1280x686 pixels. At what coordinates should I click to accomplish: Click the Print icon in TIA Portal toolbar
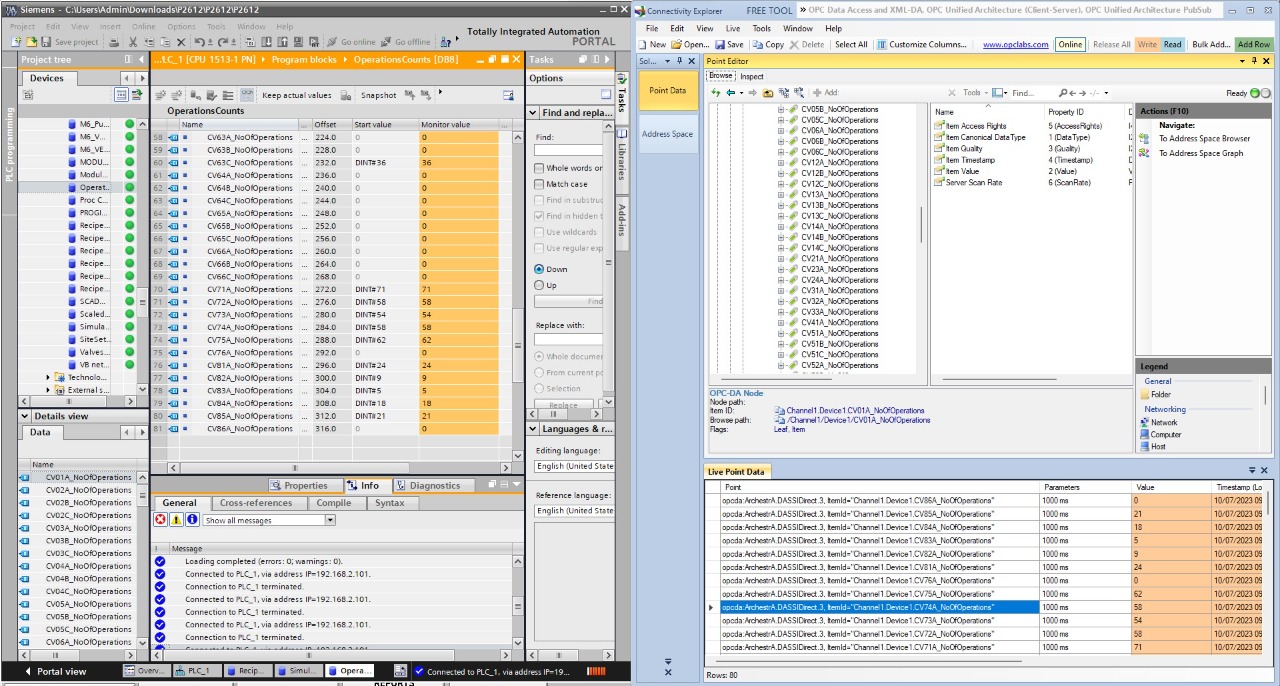pyautogui.click(x=115, y=42)
